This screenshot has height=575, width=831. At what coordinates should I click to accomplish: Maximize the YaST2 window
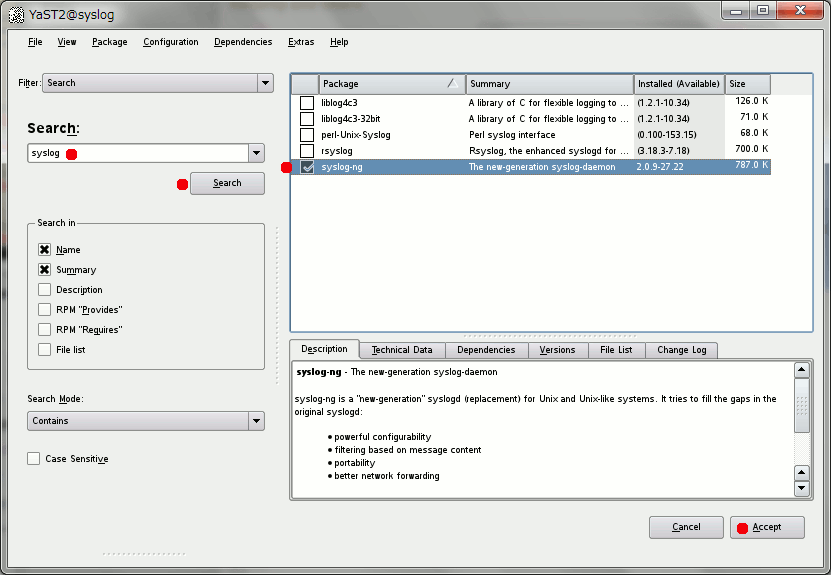click(763, 11)
